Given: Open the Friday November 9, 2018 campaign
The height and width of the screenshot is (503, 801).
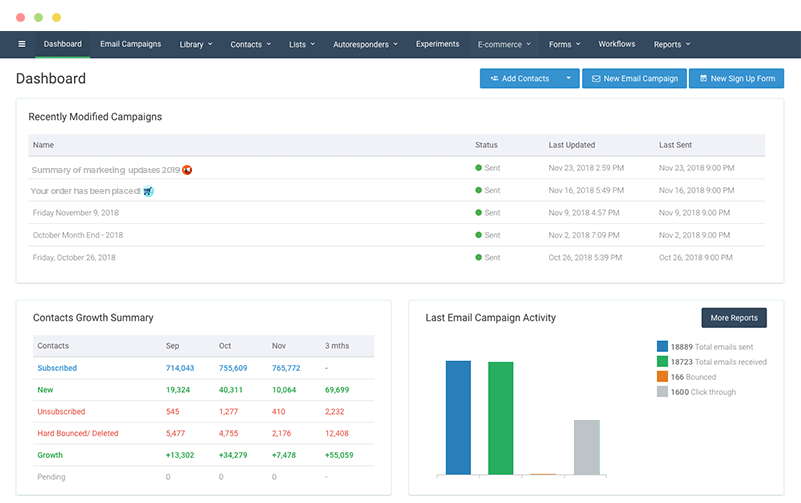Looking at the screenshot, I should click(76, 213).
